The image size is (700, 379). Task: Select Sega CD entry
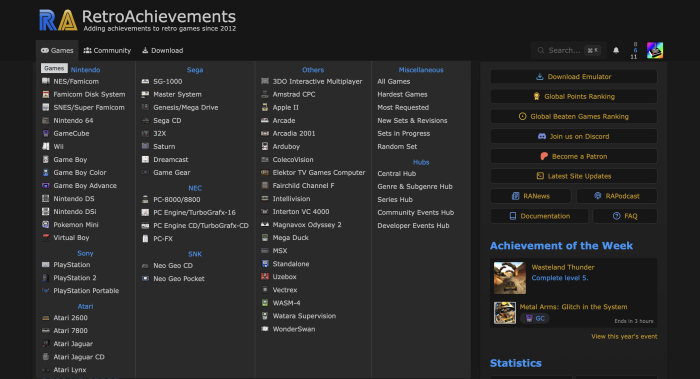click(167, 121)
